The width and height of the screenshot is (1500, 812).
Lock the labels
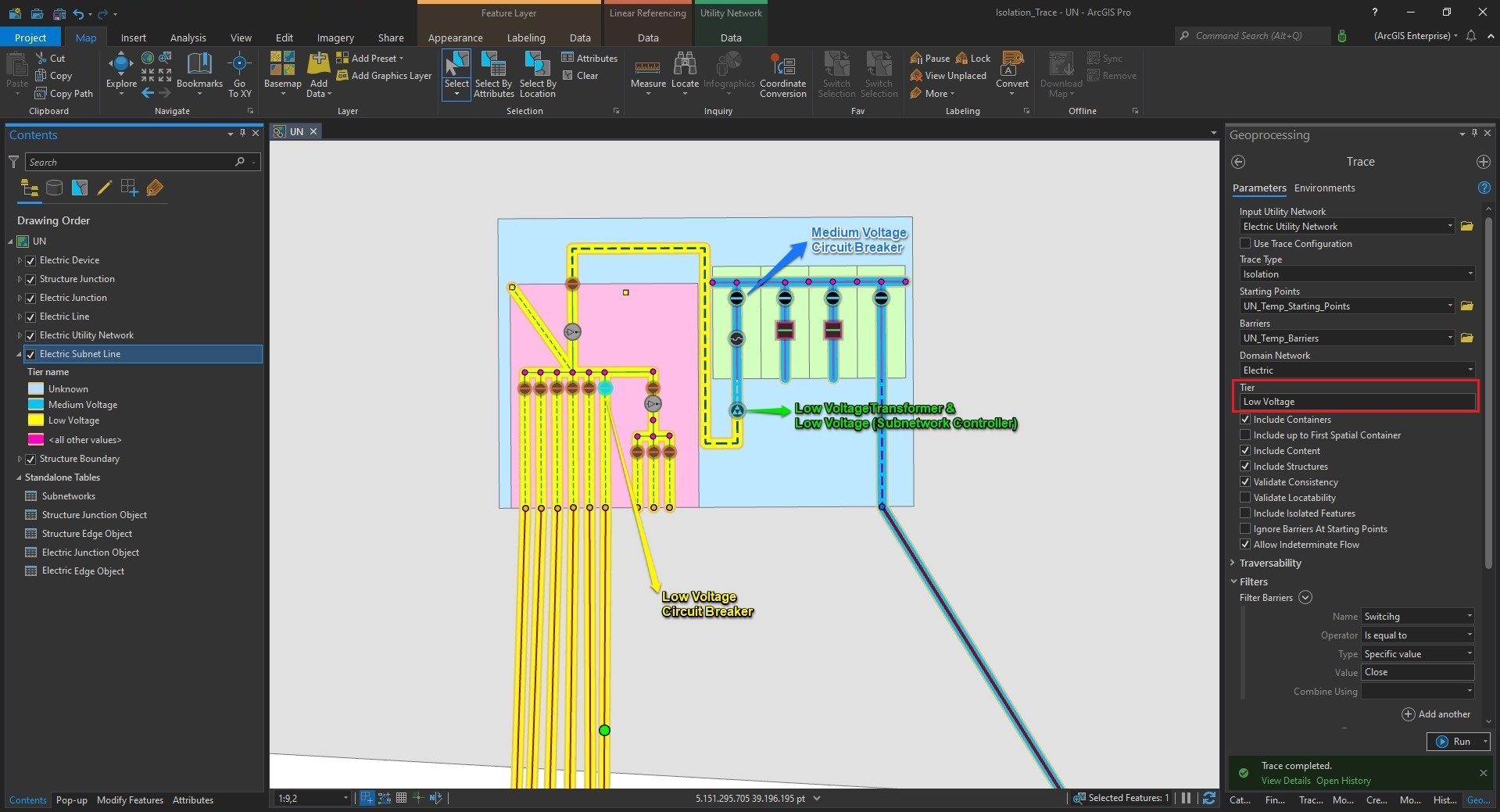pos(973,59)
